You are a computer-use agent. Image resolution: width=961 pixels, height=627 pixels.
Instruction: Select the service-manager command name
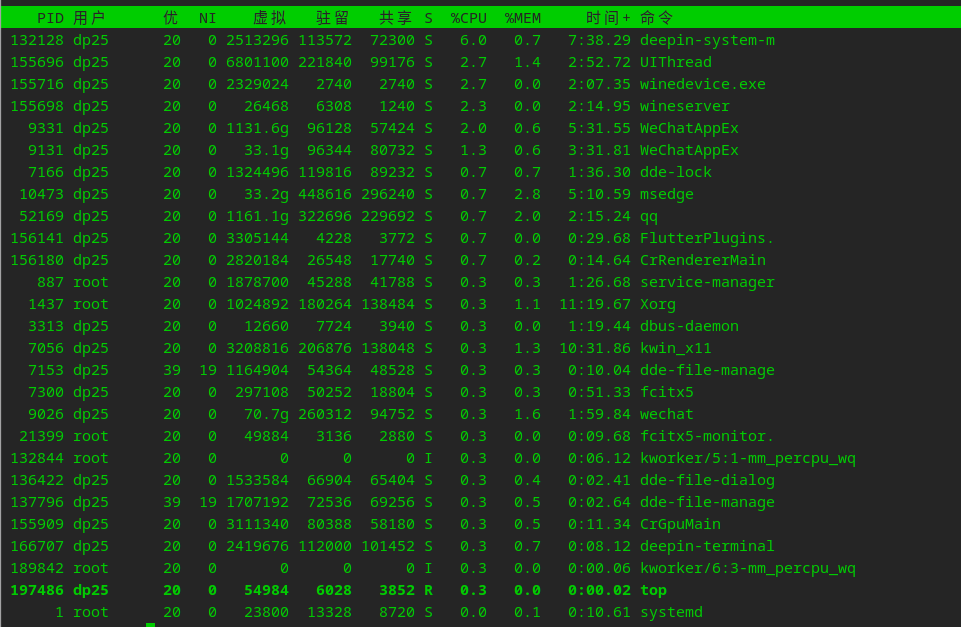pos(707,283)
